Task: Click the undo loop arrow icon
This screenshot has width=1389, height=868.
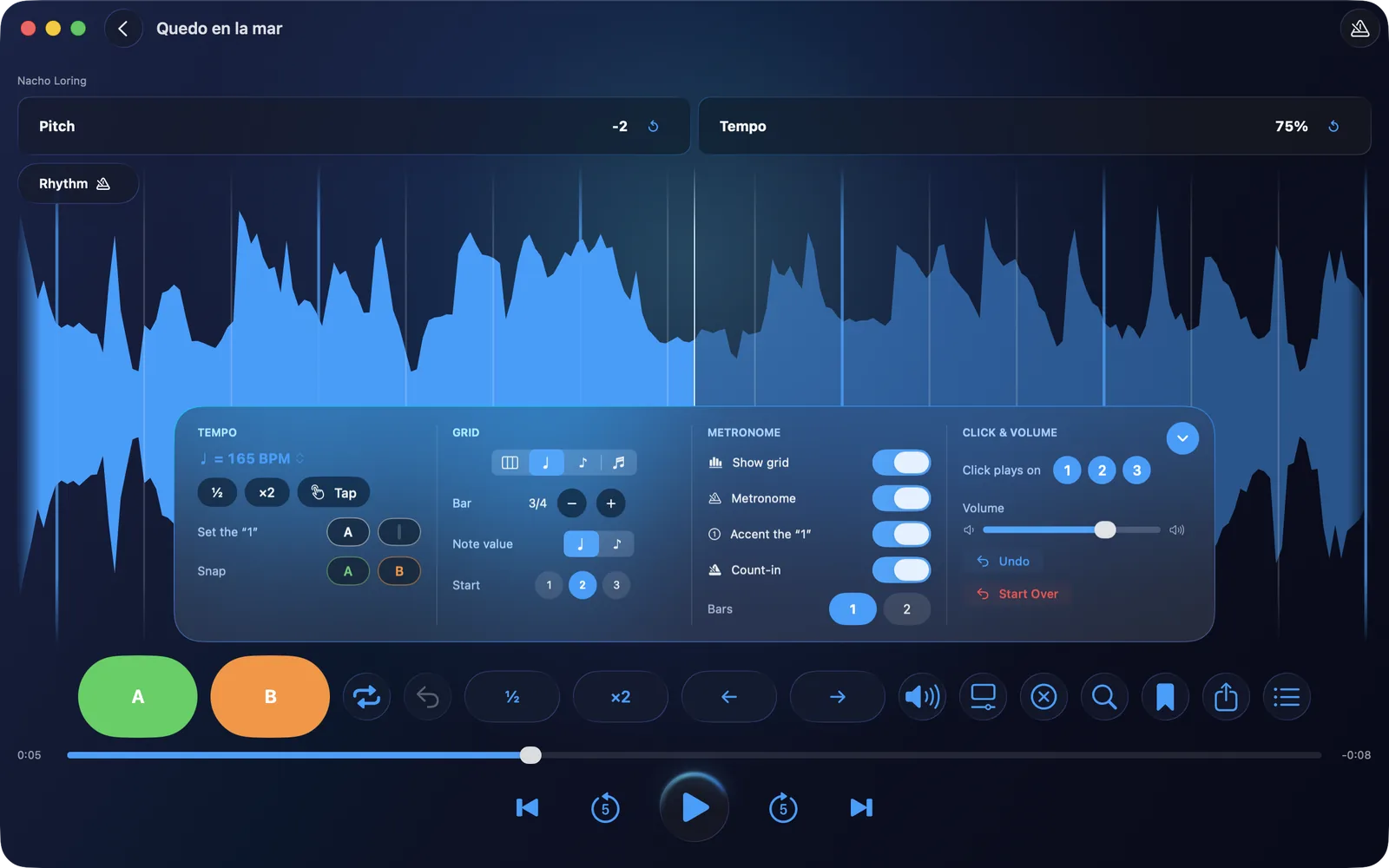Action: 427,696
